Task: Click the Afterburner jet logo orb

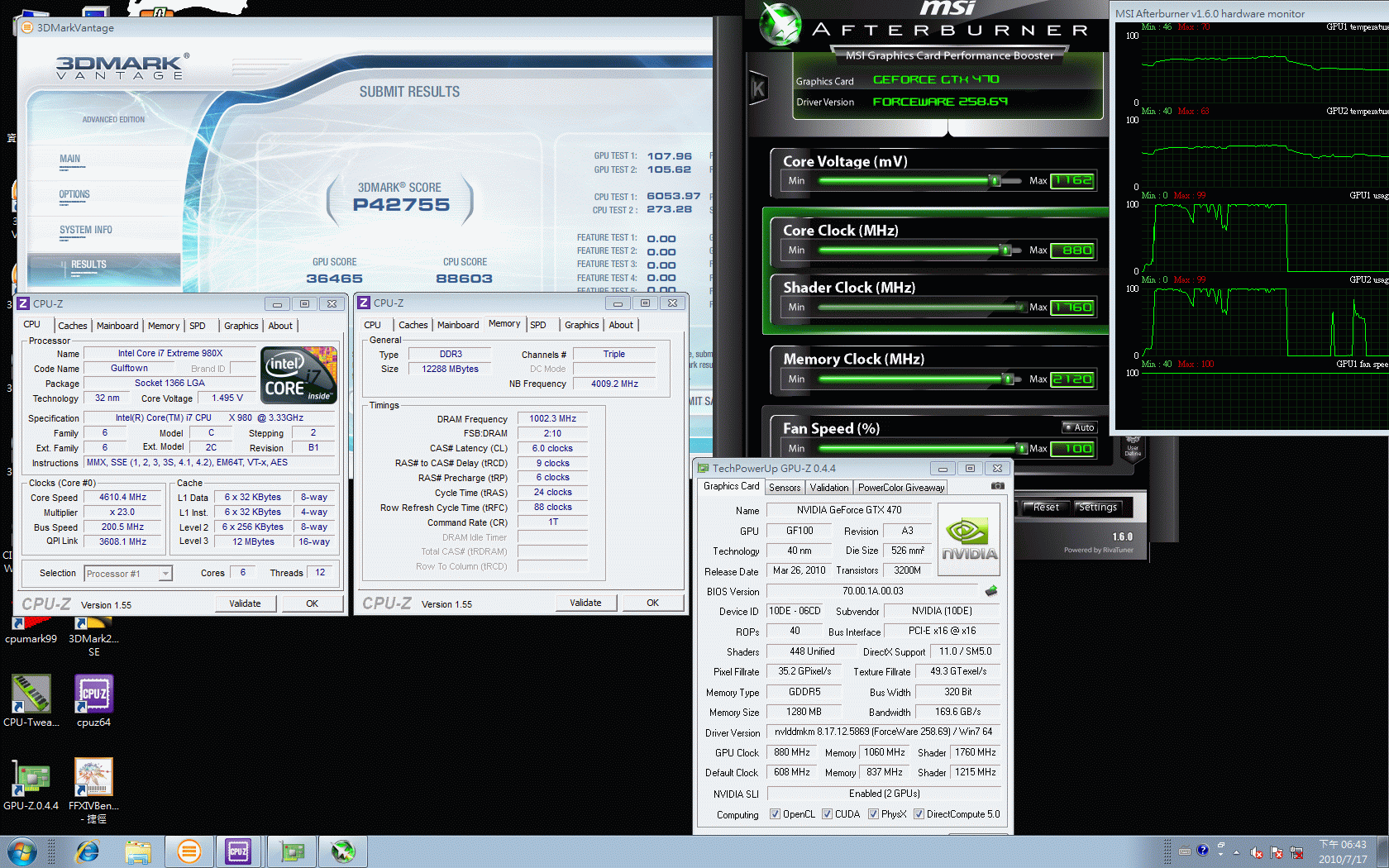Action: tap(780, 25)
